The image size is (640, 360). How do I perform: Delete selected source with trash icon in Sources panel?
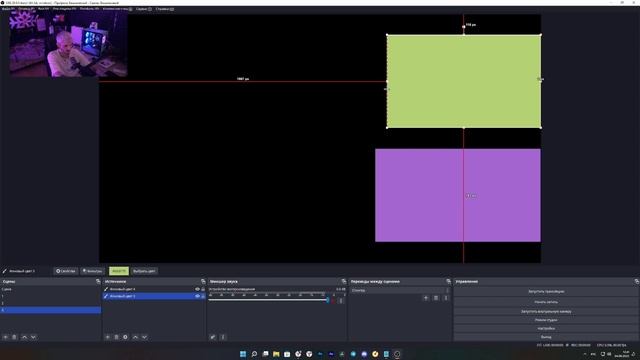(x=116, y=337)
